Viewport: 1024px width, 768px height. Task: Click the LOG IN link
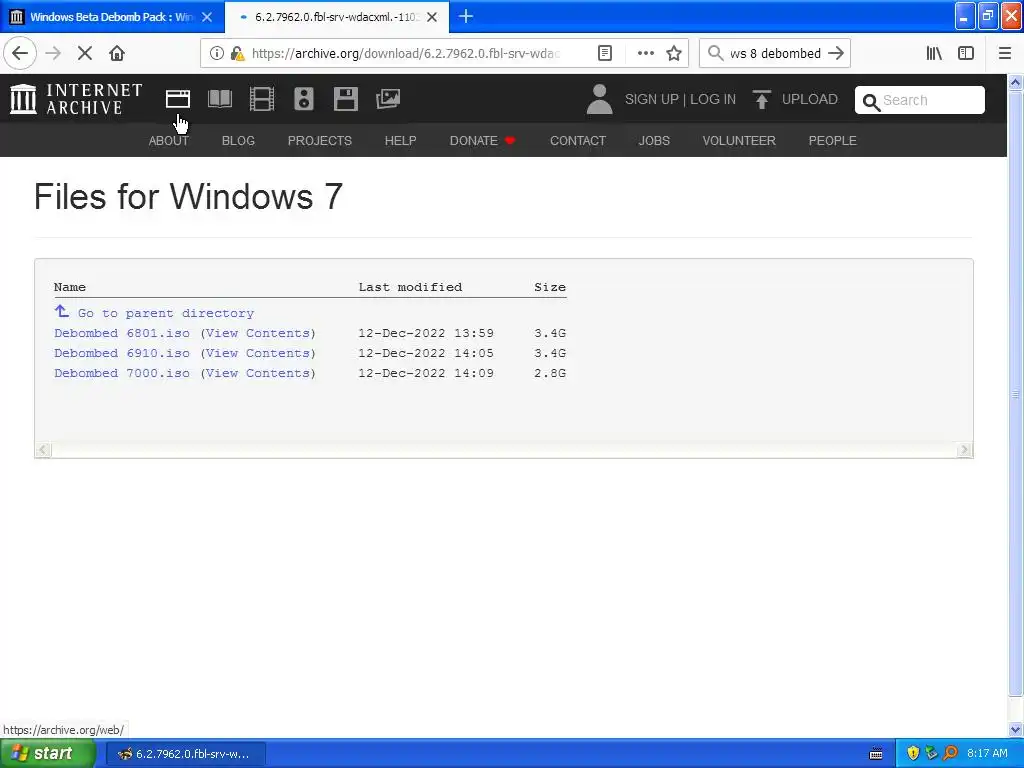(713, 99)
